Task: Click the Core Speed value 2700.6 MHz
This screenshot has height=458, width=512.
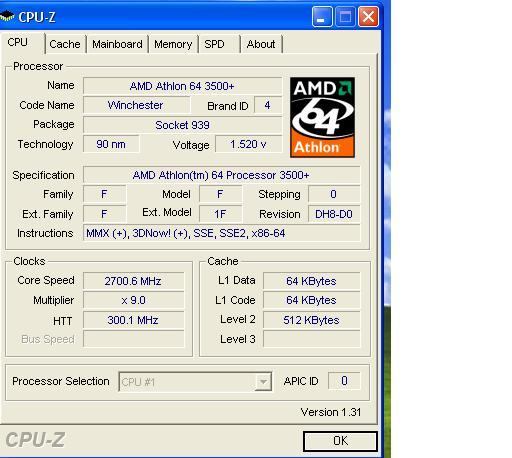Action: tap(133, 281)
